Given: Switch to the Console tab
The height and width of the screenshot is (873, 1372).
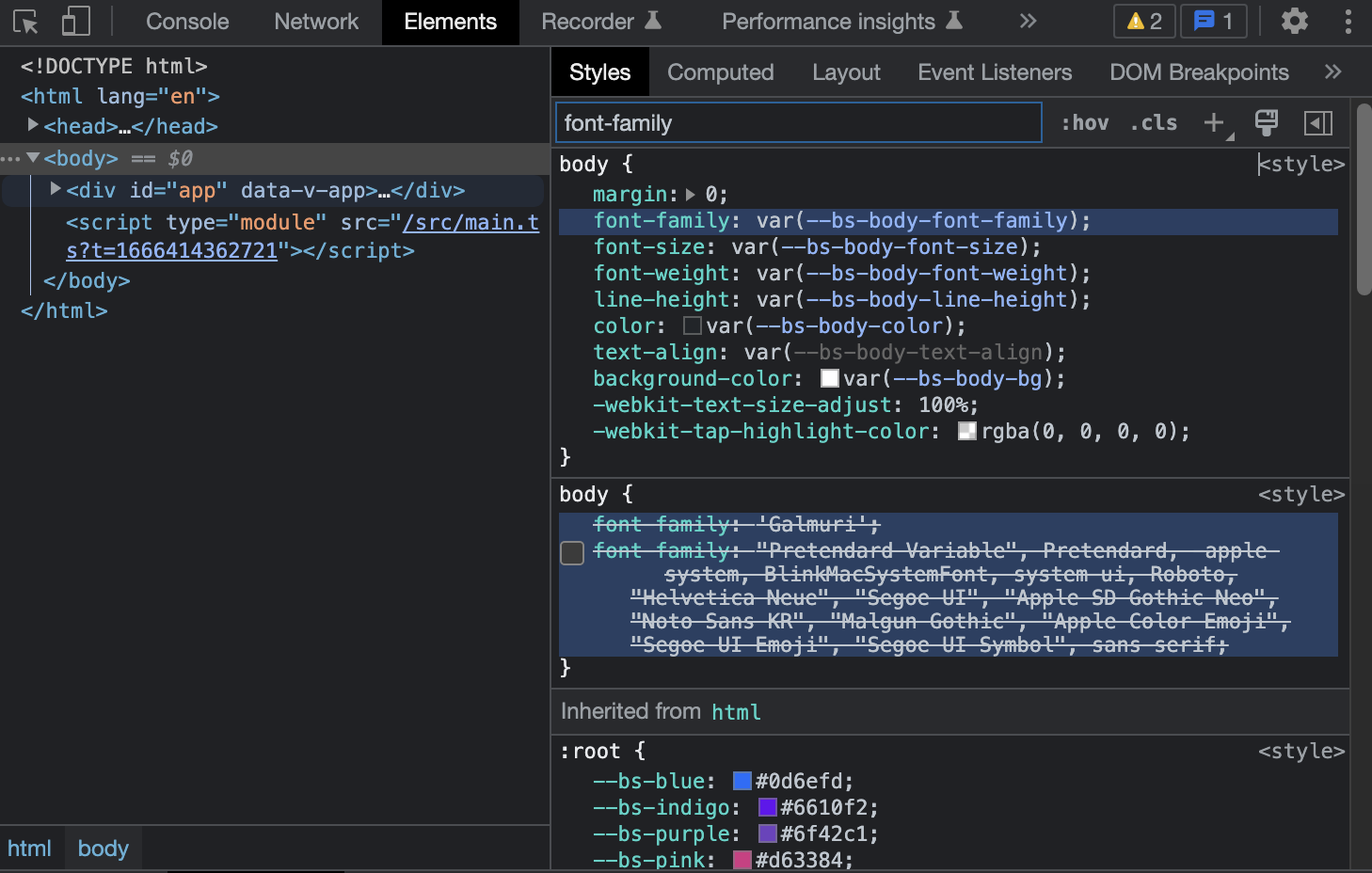Looking at the screenshot, I should click(x=187, y=22).
